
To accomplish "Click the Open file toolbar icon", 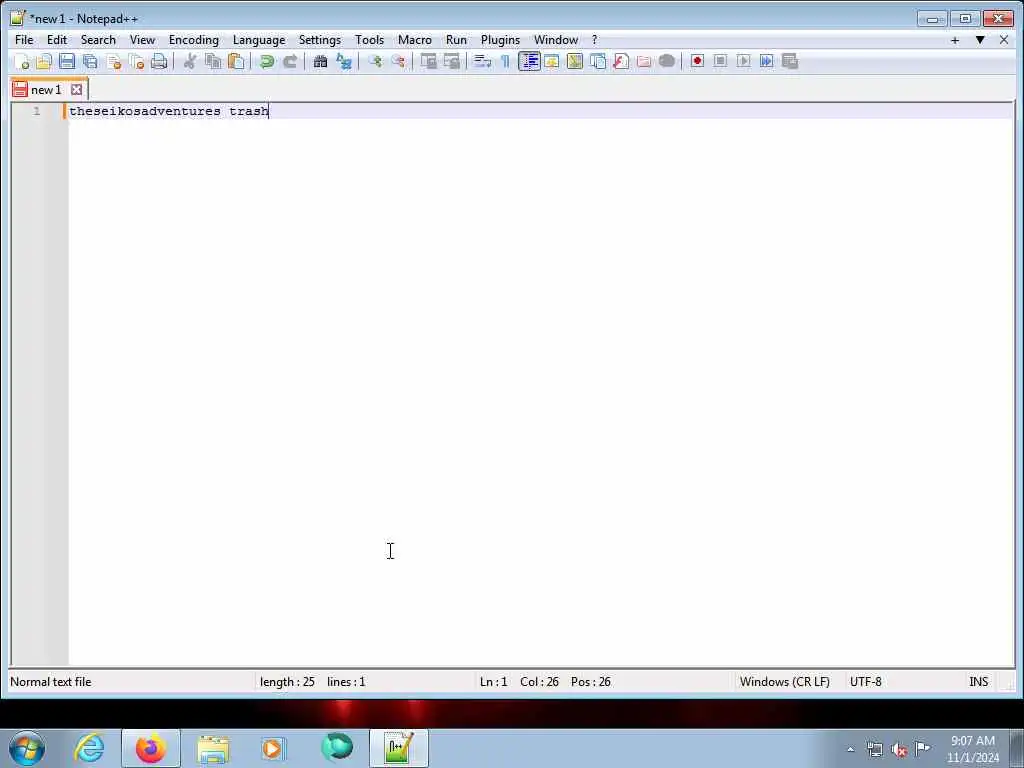I will (44, 61).
